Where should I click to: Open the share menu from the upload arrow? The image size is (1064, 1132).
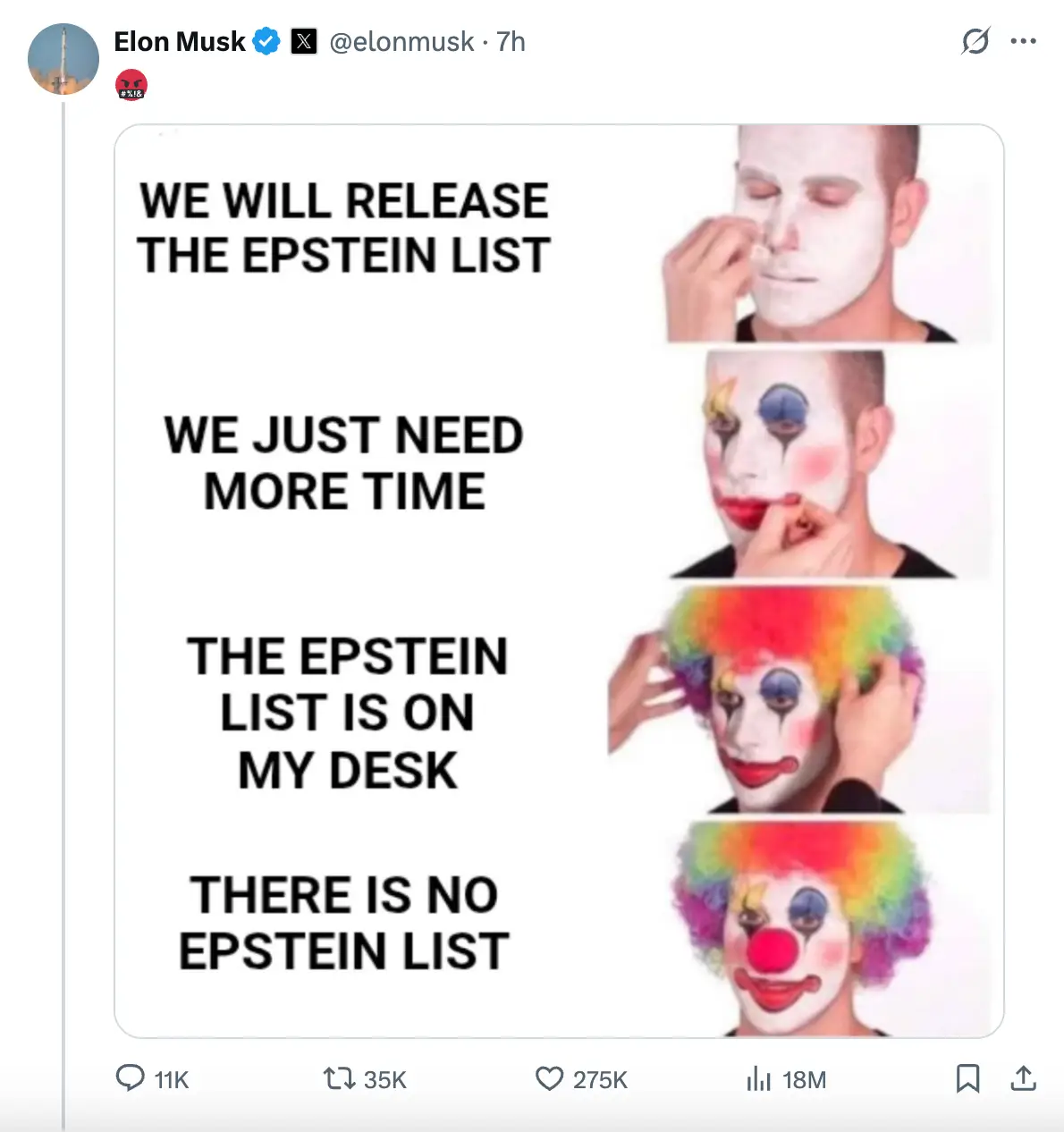pyautogui.click(x=1025, y=1078)
